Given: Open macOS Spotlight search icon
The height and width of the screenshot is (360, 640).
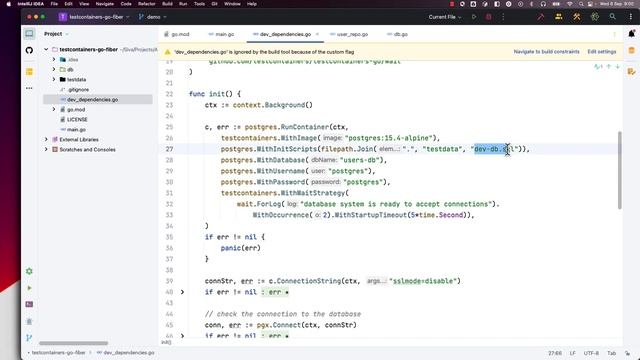Looking at the screenshot, I should (581, 4).
